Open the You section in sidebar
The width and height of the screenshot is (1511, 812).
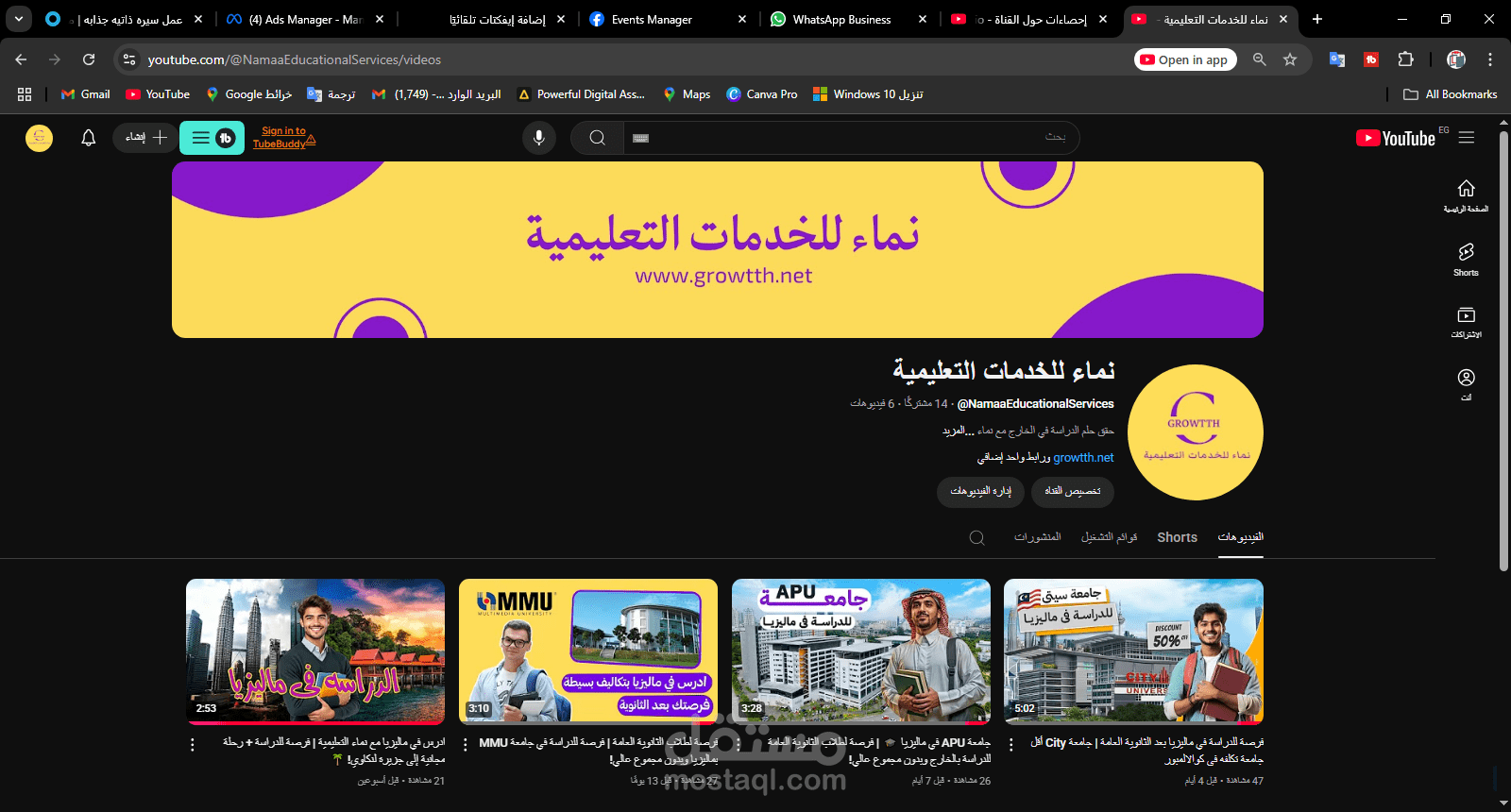tap(1466, 384)
